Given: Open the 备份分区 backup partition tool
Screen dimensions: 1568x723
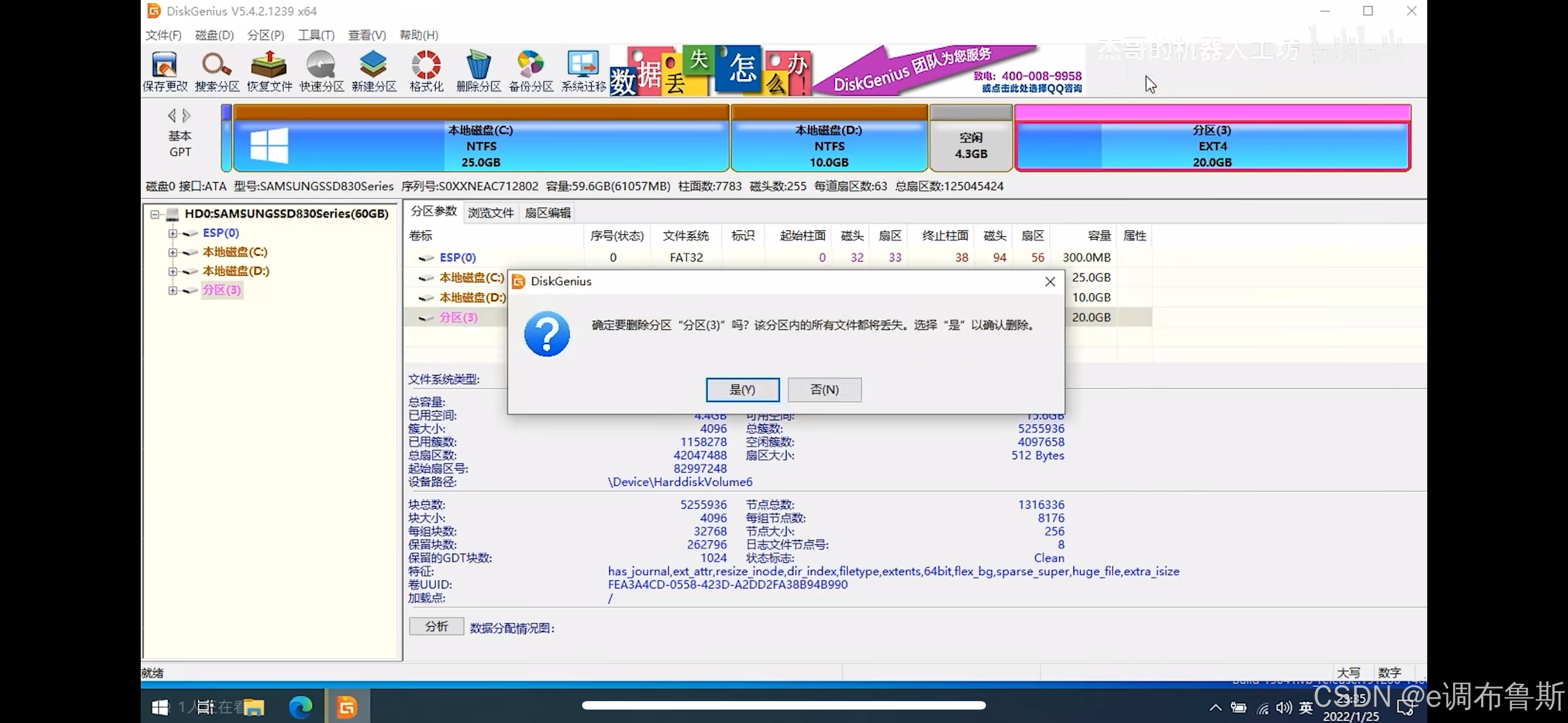Looking at the screenshot, I should coord(531,71).
